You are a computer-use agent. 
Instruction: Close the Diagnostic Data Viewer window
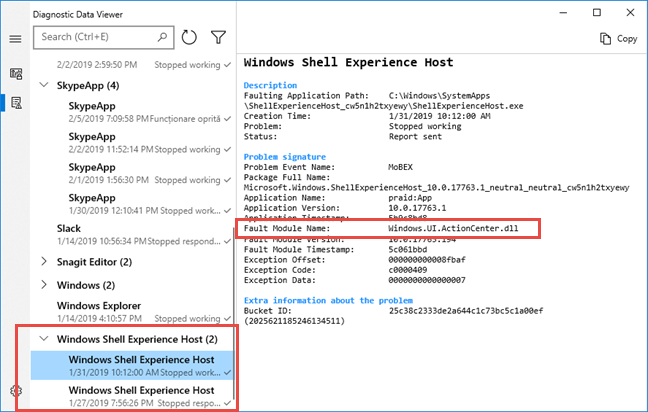(x=630, y=13)
